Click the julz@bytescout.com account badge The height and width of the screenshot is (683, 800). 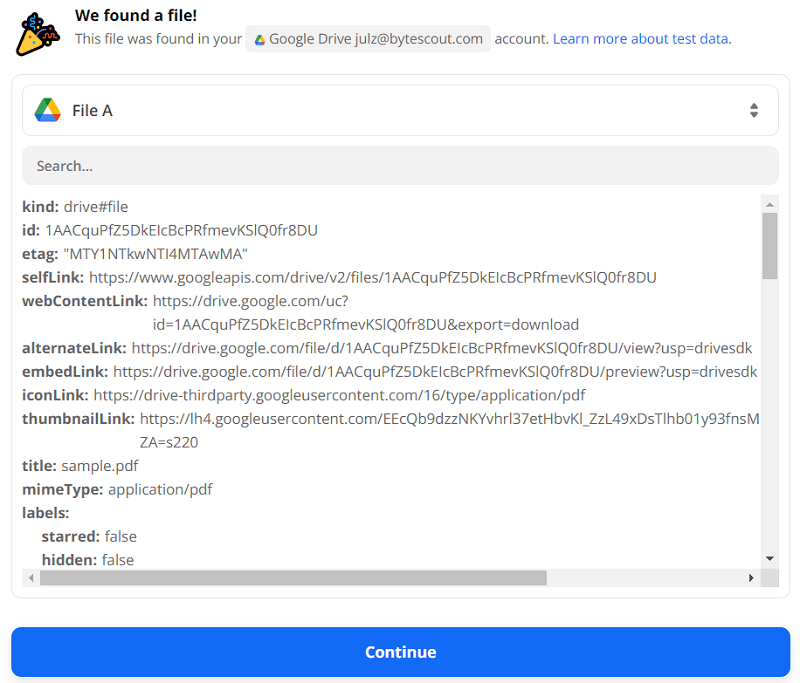click(368, 39)
